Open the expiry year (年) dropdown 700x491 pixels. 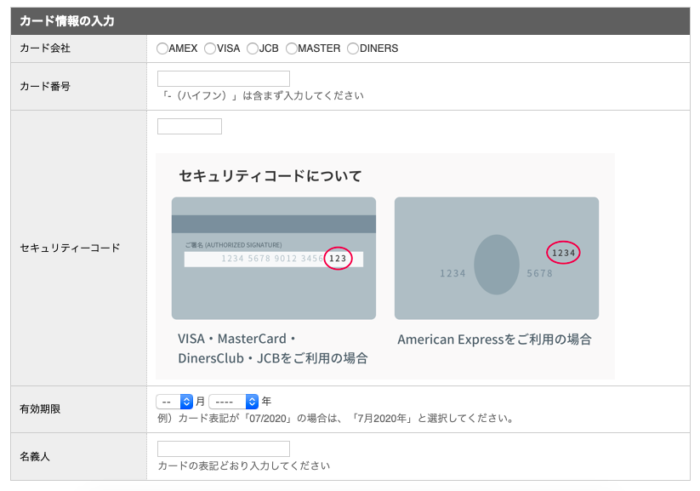233,402
